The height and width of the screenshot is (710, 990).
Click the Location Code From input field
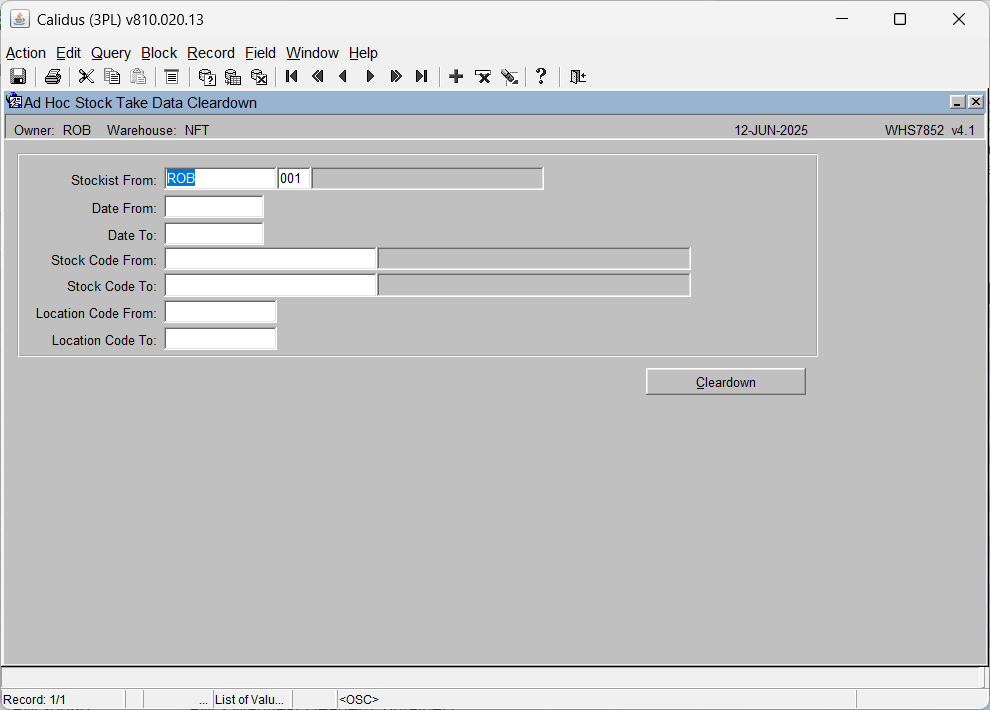[x=220, y=312]
